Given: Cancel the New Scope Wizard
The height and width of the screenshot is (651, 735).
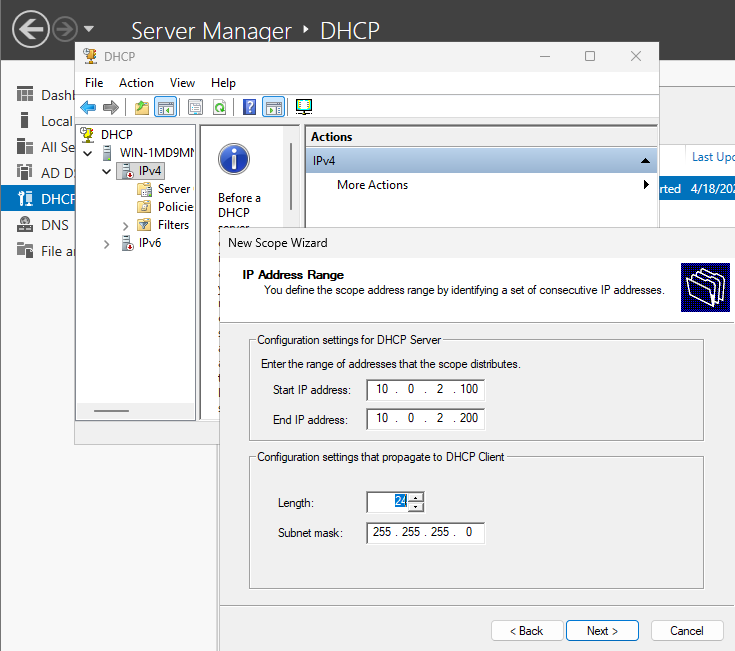Looking at the screenshot, I should pyautogui.click(x=687, y=631).
